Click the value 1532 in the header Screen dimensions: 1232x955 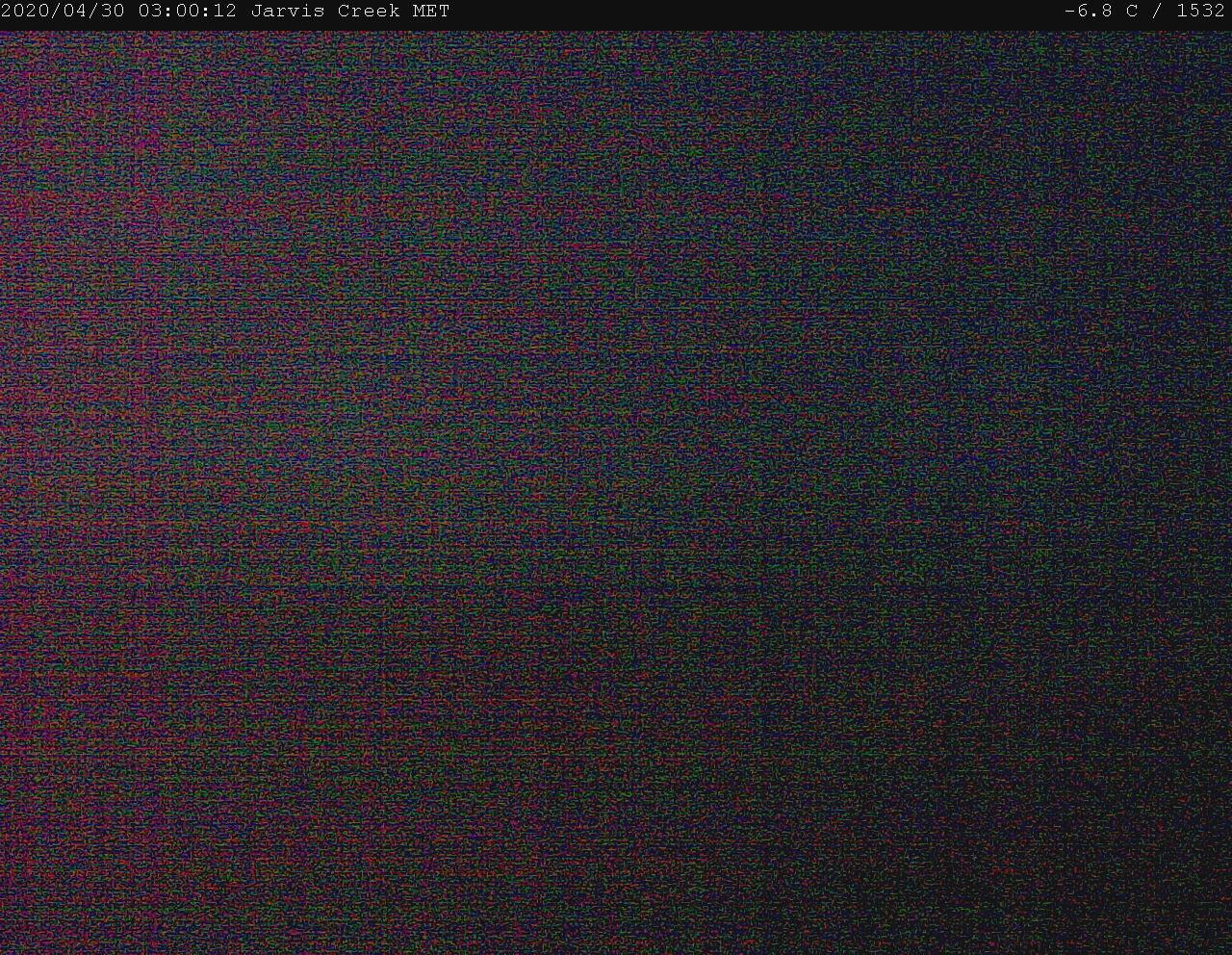1200,12
